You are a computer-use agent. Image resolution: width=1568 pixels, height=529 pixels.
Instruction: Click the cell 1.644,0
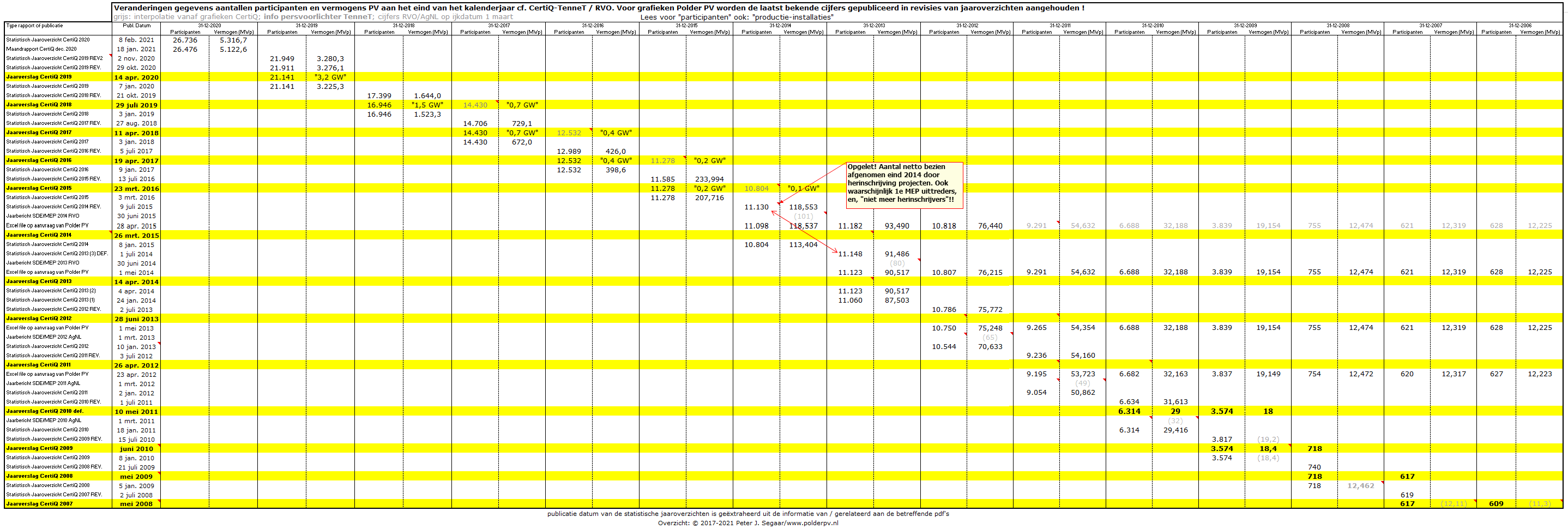pyautogui.click(x=427, y=96)
